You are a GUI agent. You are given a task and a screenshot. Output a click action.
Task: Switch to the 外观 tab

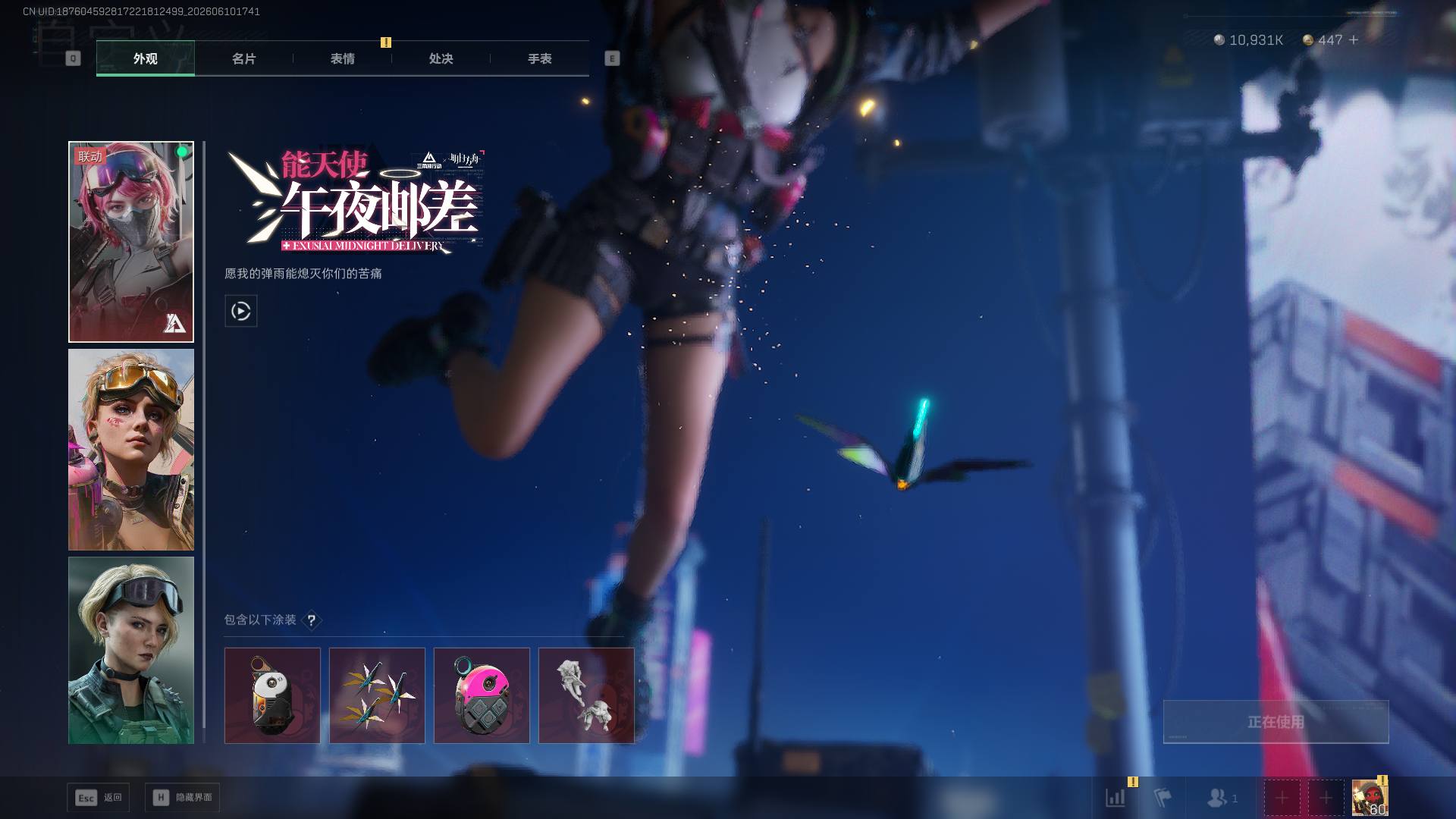145,58
